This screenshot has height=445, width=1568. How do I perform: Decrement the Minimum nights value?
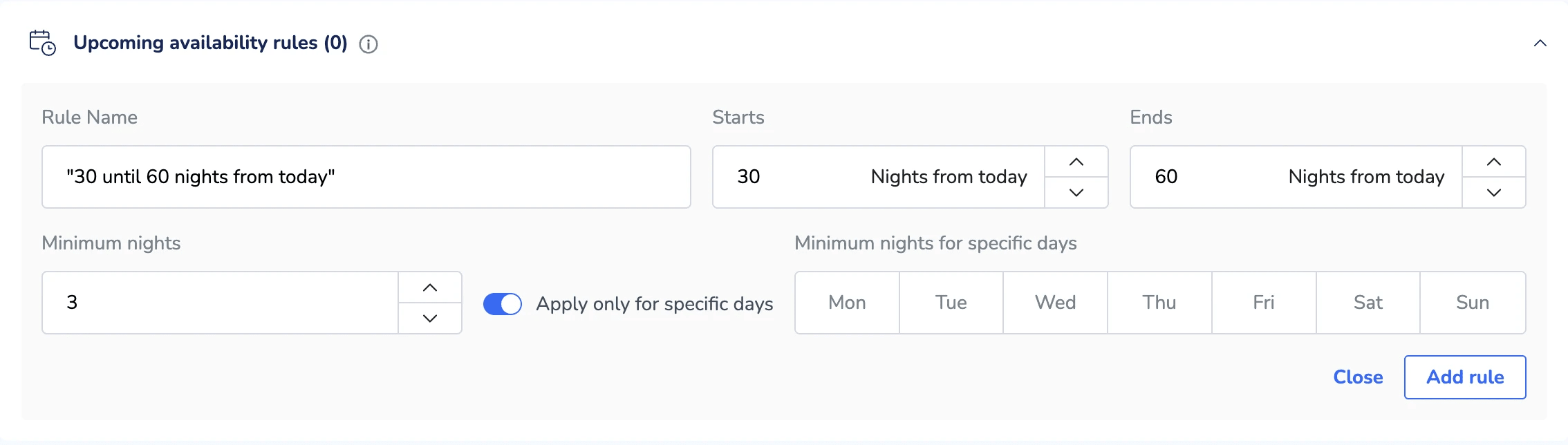coord(430,319)
